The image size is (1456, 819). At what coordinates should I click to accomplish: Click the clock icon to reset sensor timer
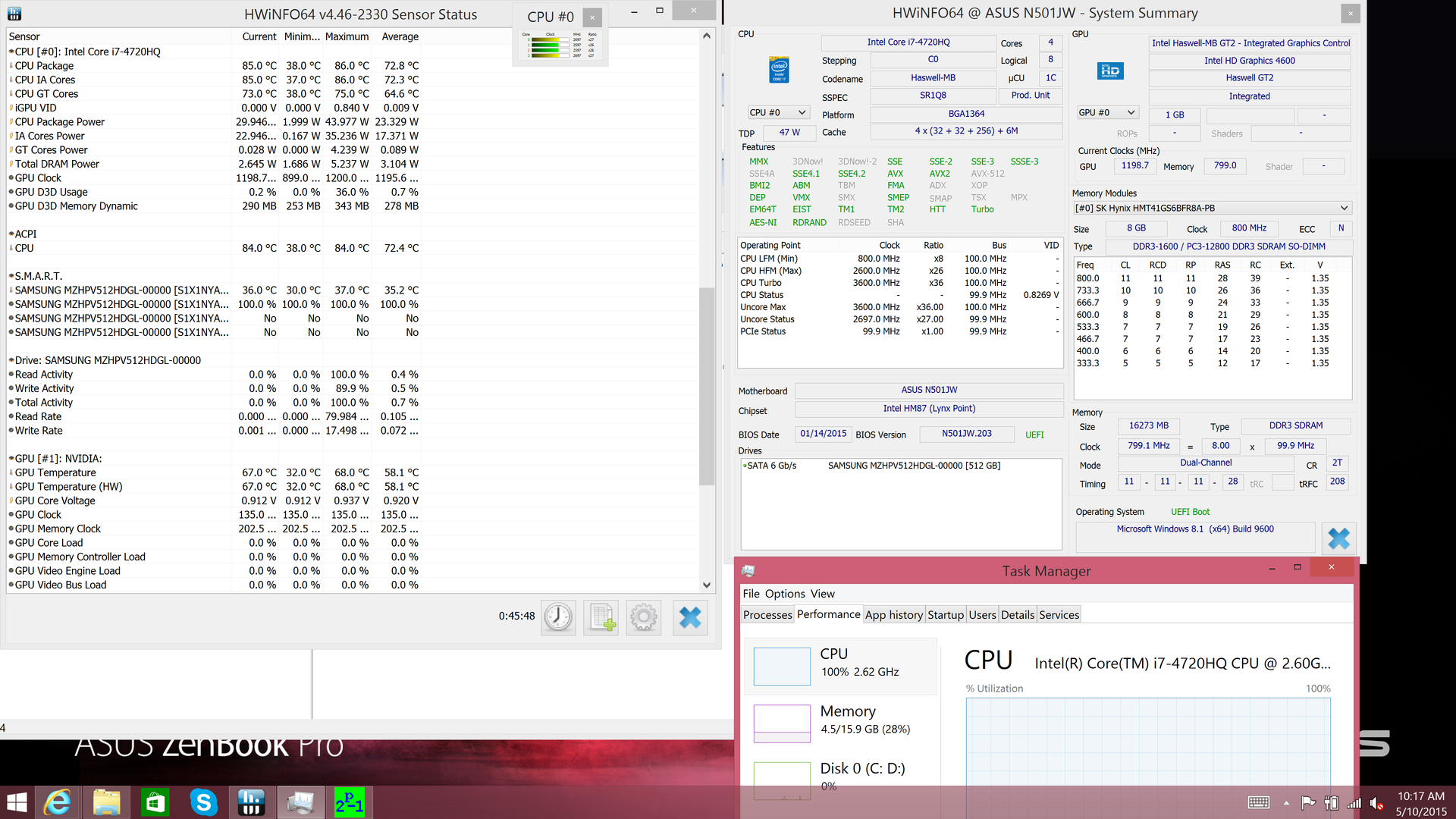pos(558,617)
